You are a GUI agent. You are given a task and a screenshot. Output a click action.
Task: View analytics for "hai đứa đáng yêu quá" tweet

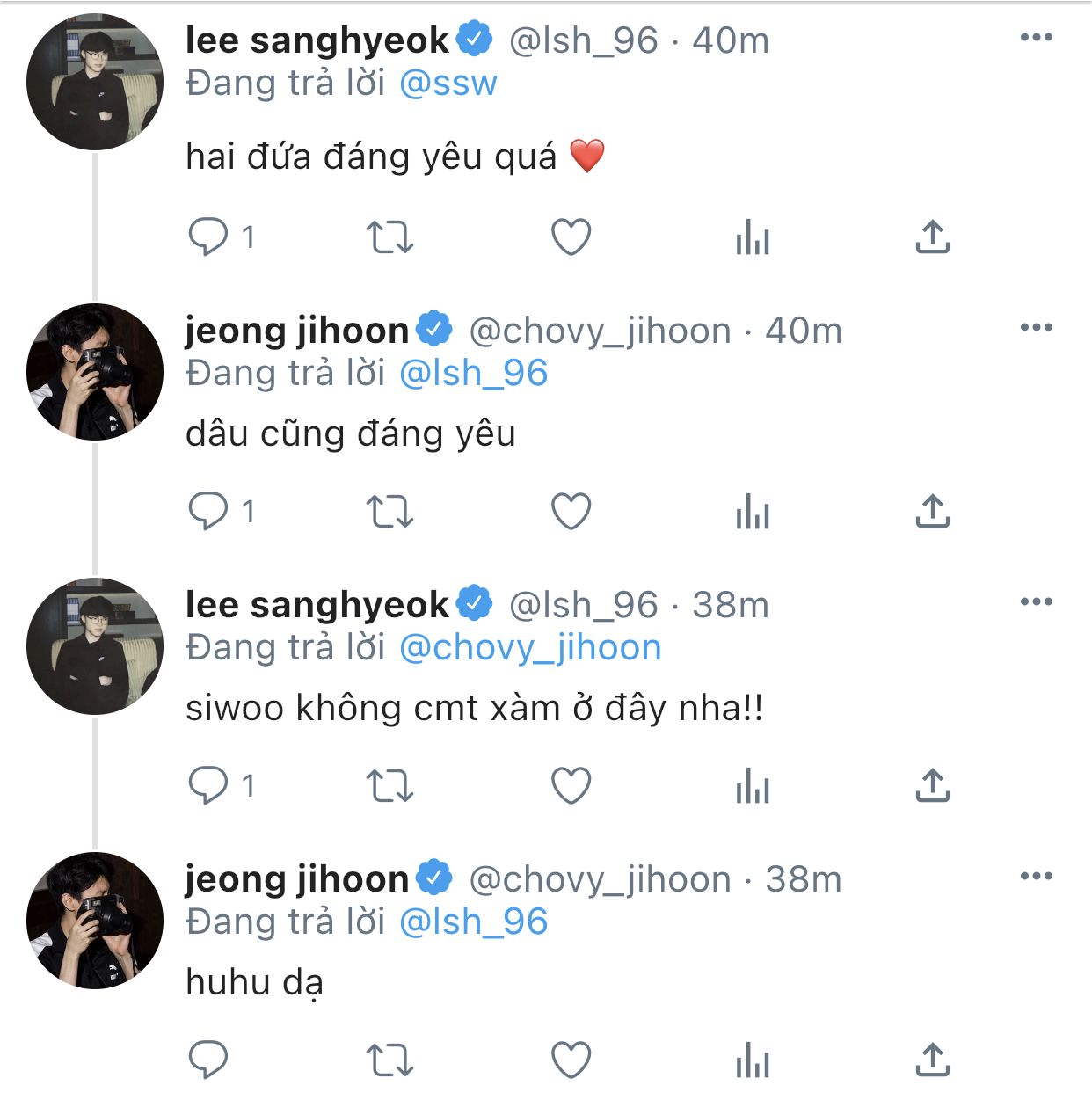[x=752, y=237]
